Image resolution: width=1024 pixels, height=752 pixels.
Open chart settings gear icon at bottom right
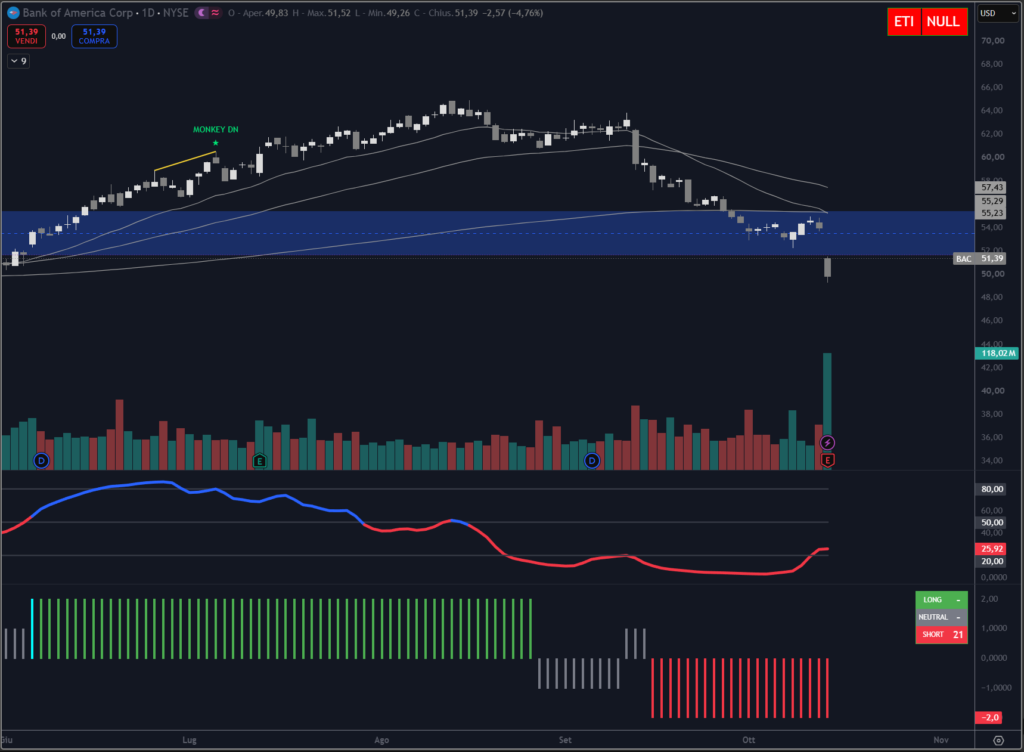click(x=998, y=740)
